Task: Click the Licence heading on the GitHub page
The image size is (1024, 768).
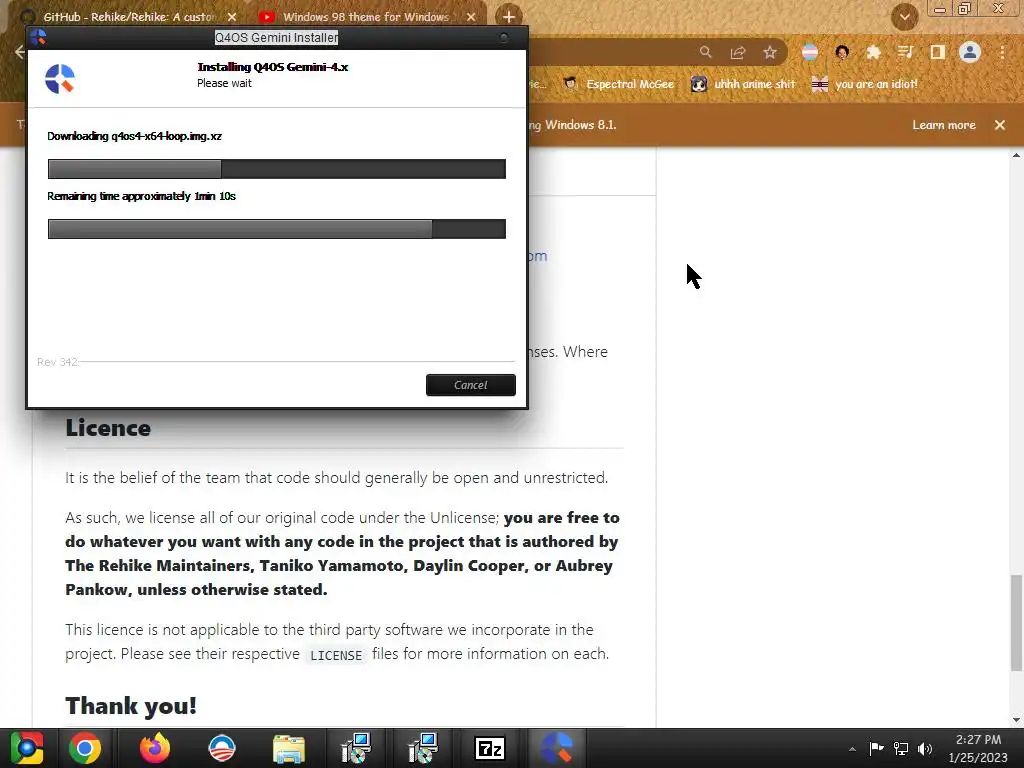Action: (108, 428)
